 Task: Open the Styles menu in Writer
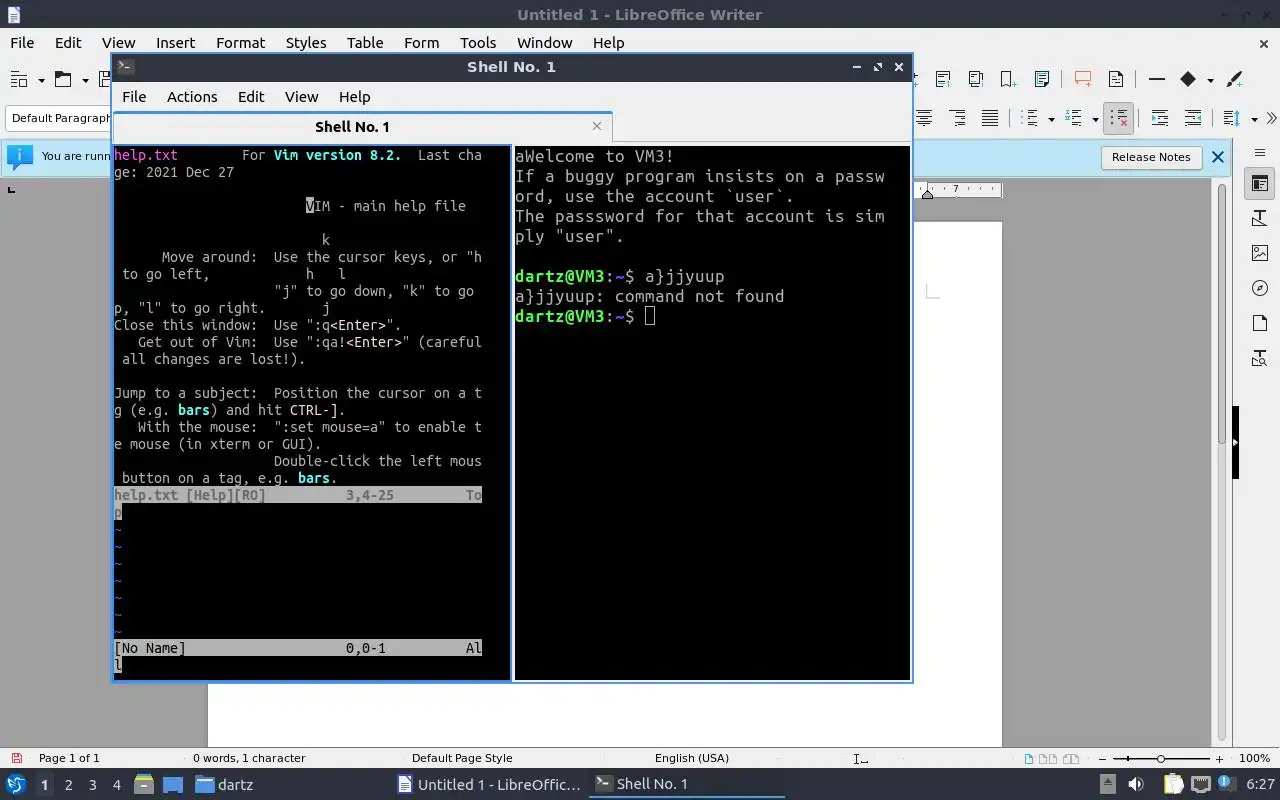(x=306, y=43)
